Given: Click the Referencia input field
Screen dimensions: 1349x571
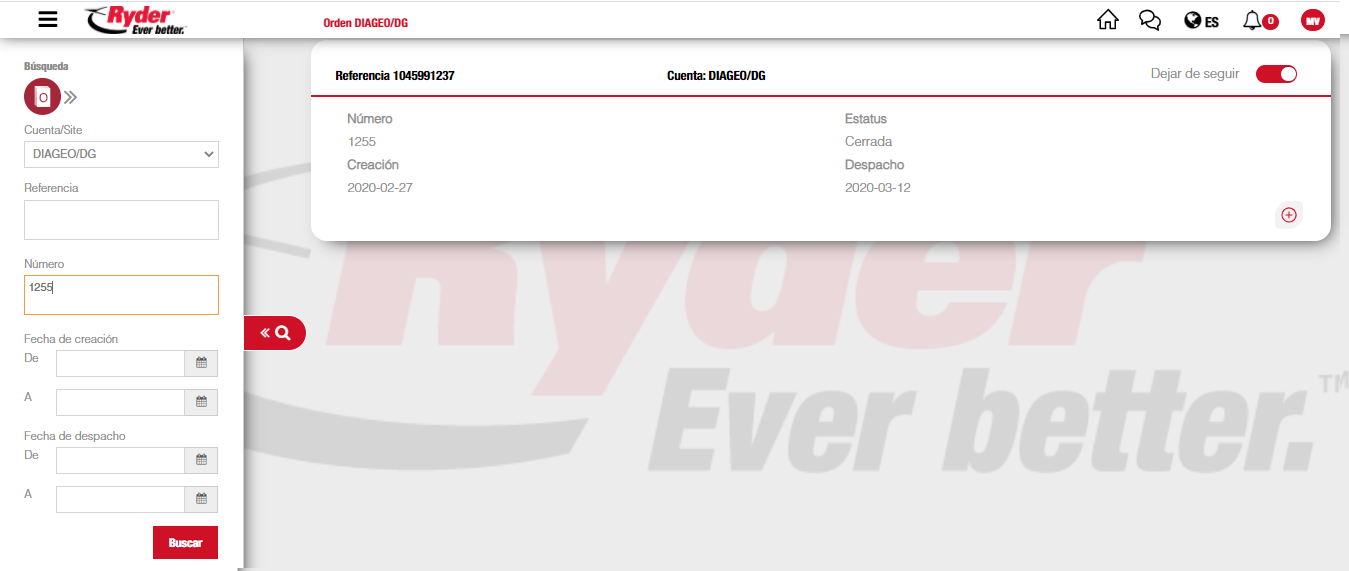Looking at the screenshot, I should [x=121, y=220].
